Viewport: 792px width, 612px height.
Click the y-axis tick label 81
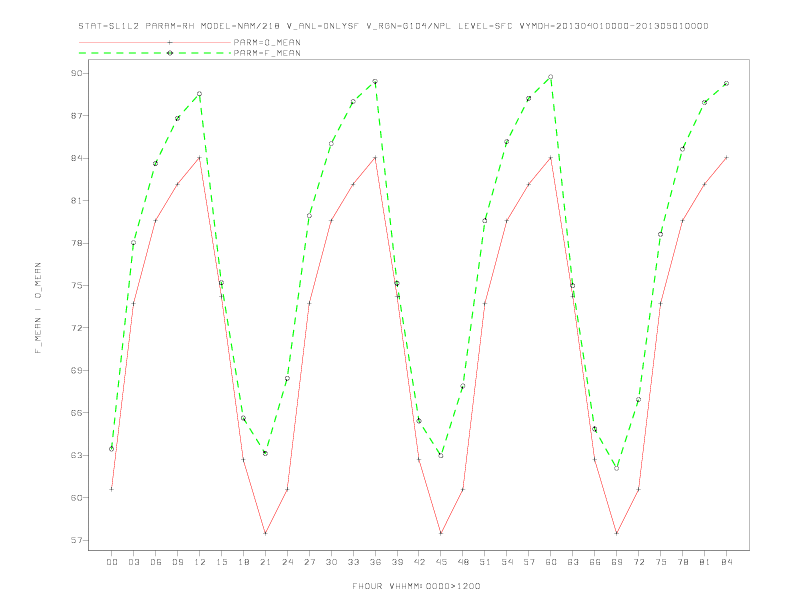click(76, 200)
